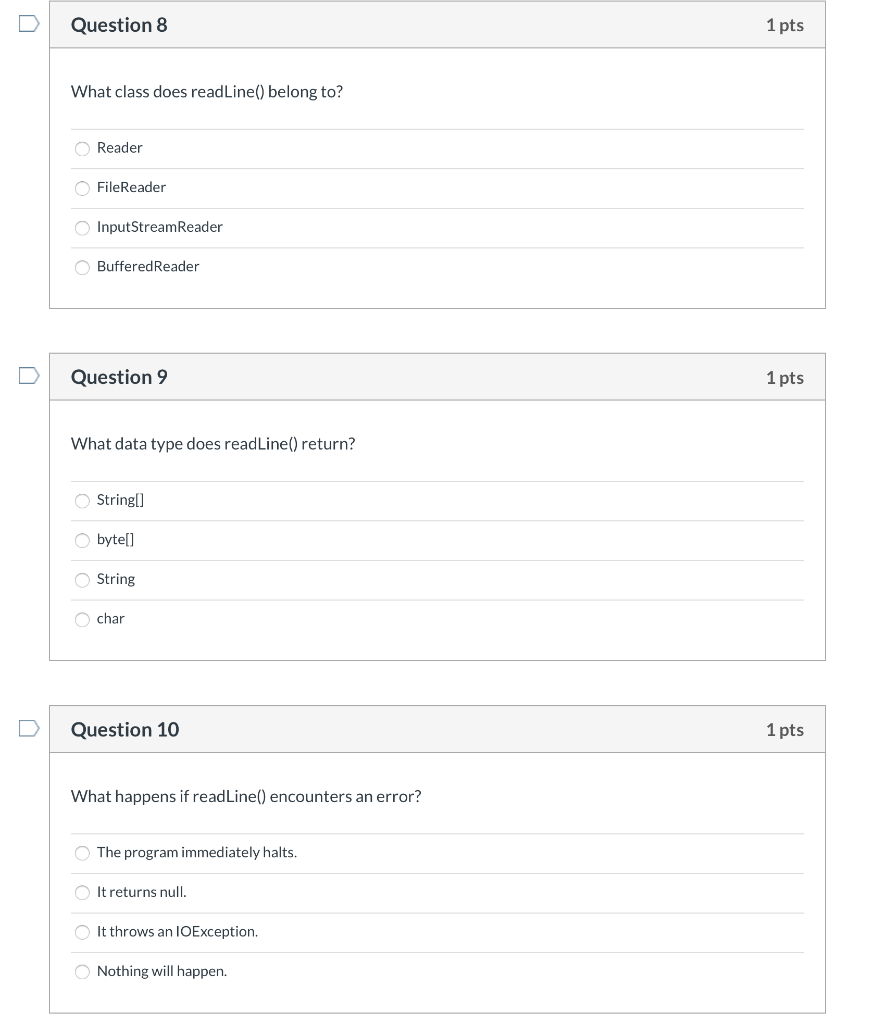
Task: Select 'Nothing will happen.' option
Action: tap(82, 971)
